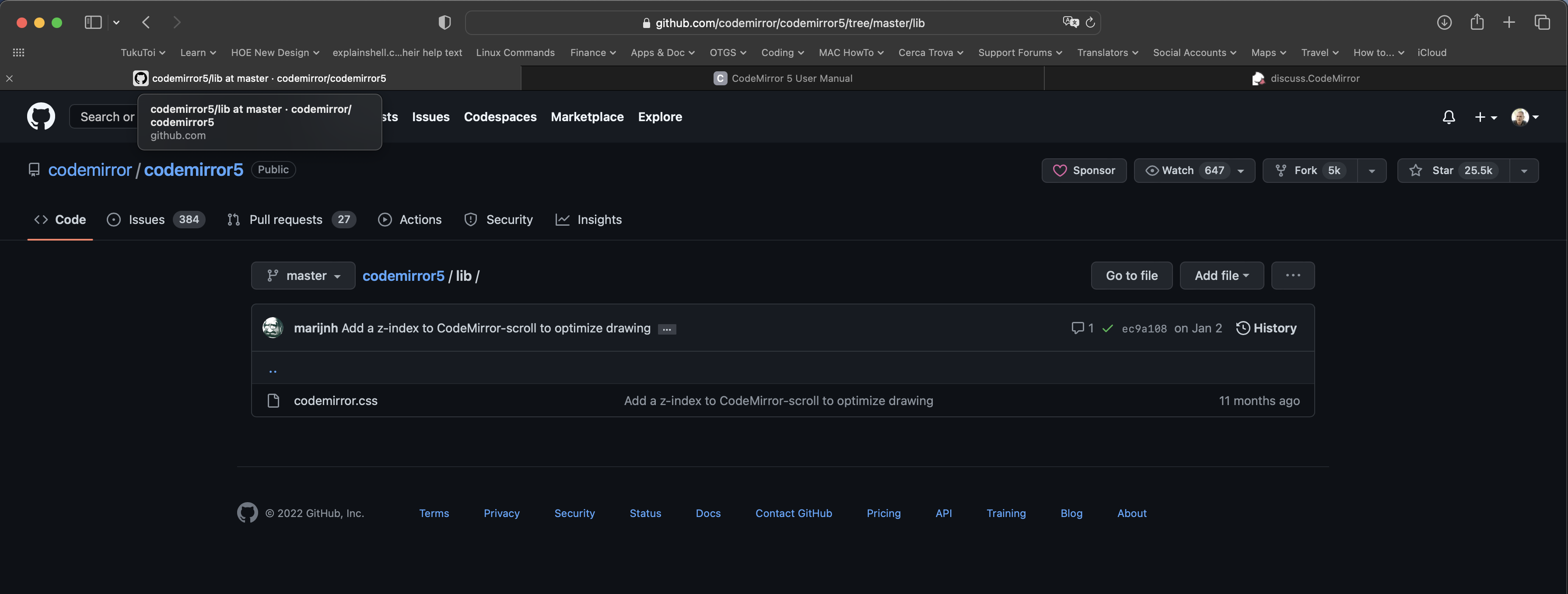Switch to discuss.CodeMirror tab
This screenshot has width=1568, height=594.
click(1305, 78)
